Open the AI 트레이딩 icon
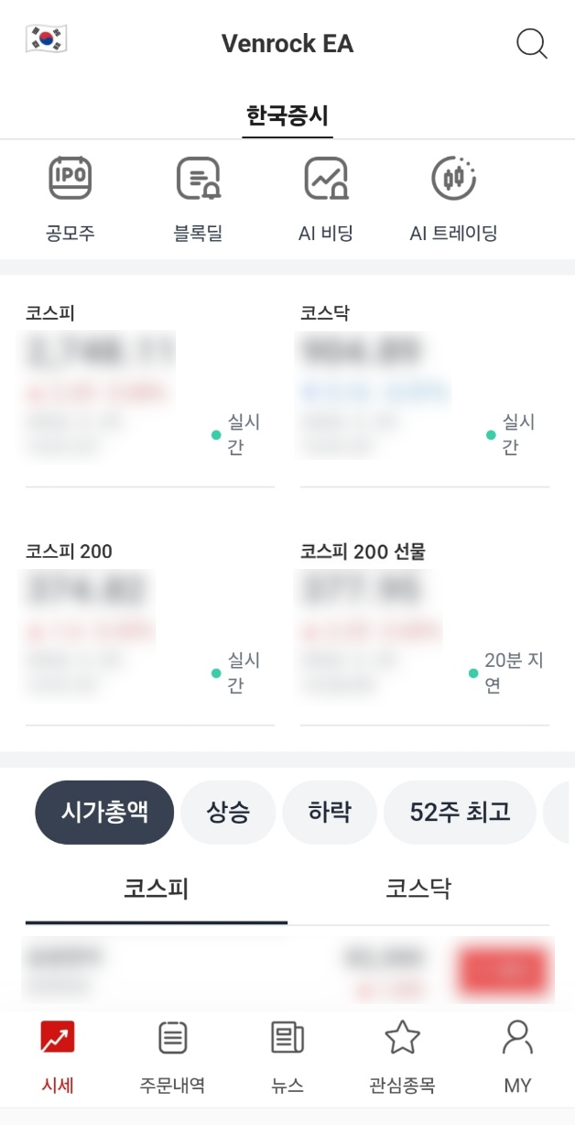This screenshot has height=1125, width=575. coord(454,178)
